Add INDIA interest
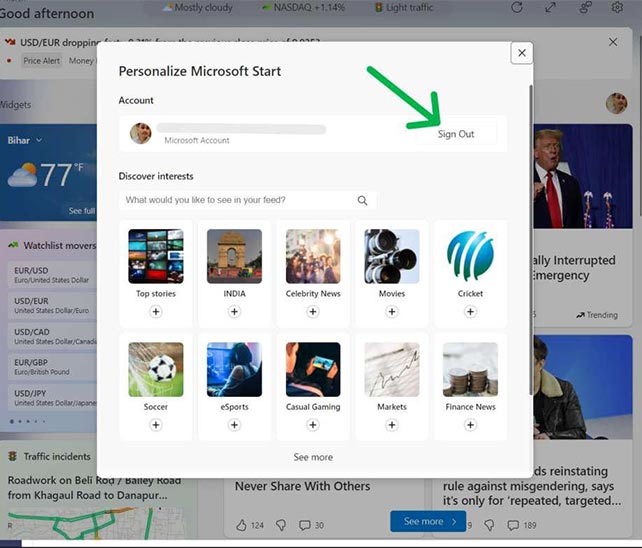 pos(234,312)
